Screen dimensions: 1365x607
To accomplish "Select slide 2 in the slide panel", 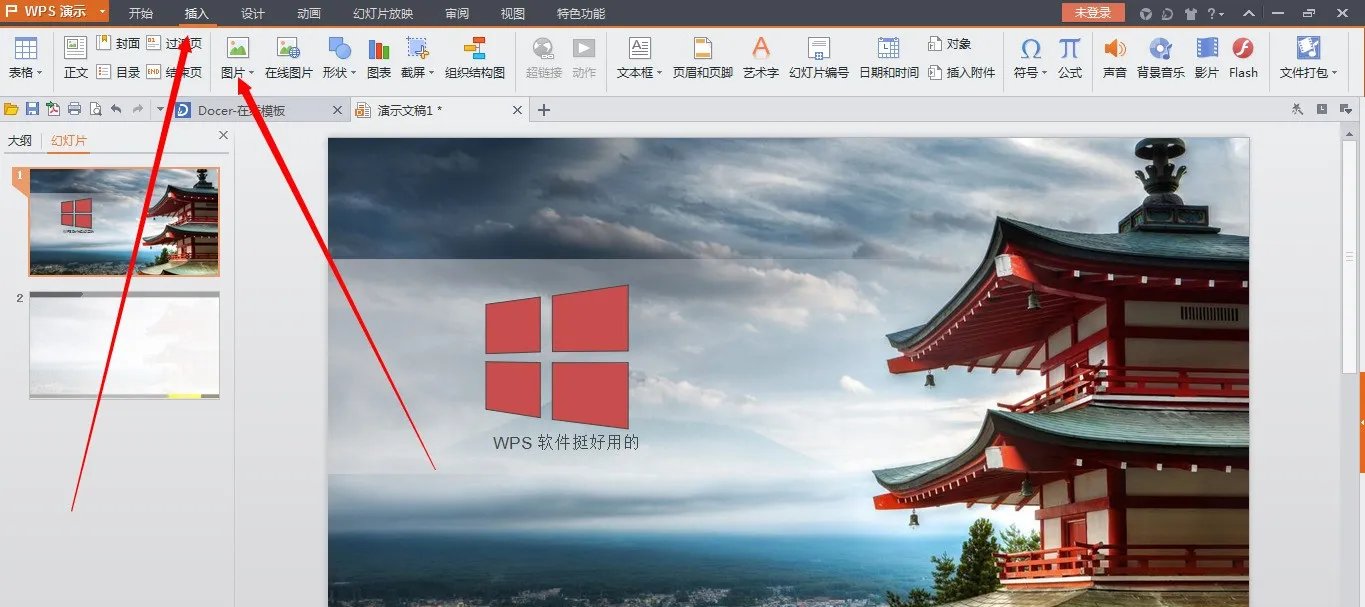I will click(125, 345).
